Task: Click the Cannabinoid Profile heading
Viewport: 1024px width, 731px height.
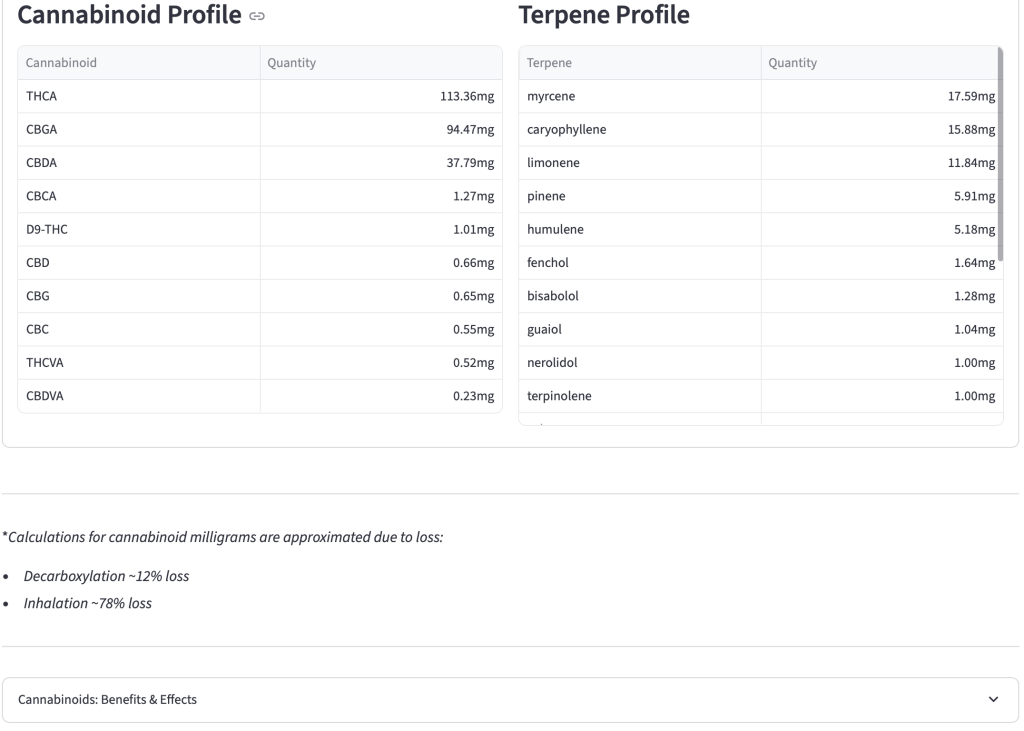Action: click(129, 15)
